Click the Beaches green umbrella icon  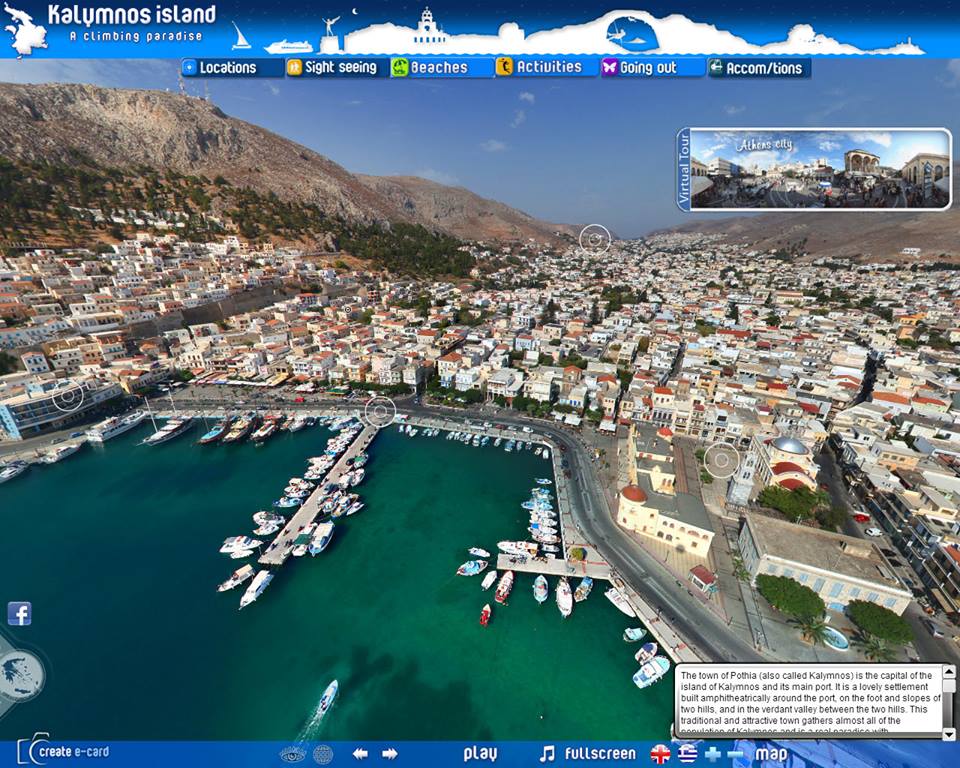399,67
